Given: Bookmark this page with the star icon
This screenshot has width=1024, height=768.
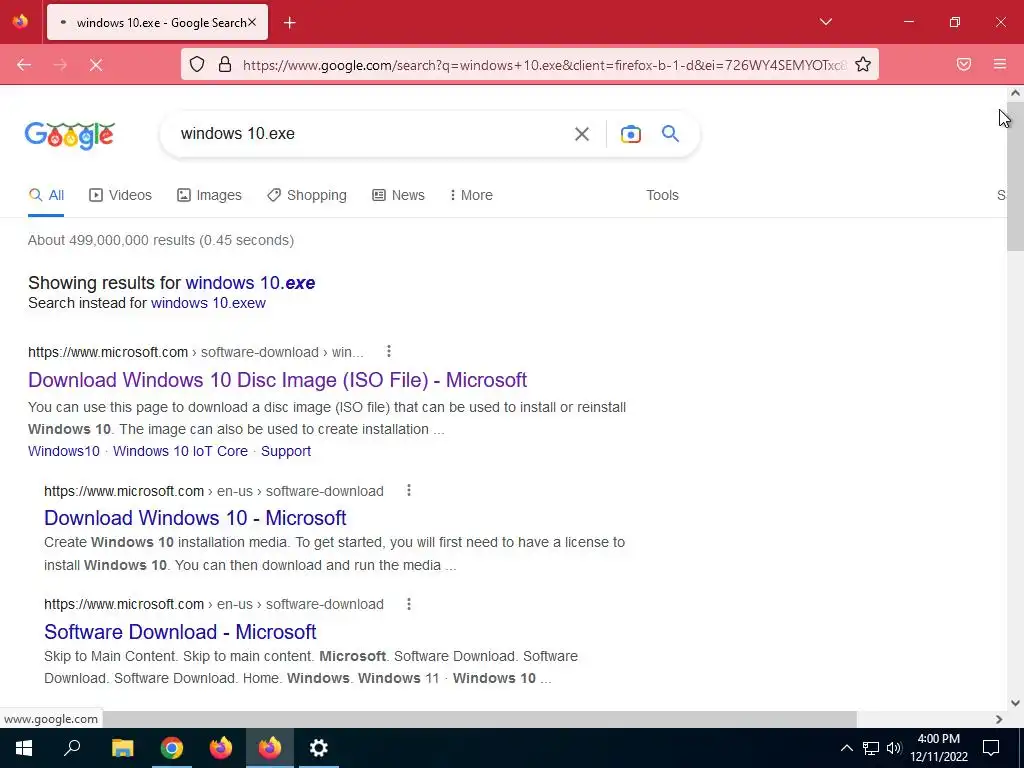Looking at the screenshot, I should (863, 64).
